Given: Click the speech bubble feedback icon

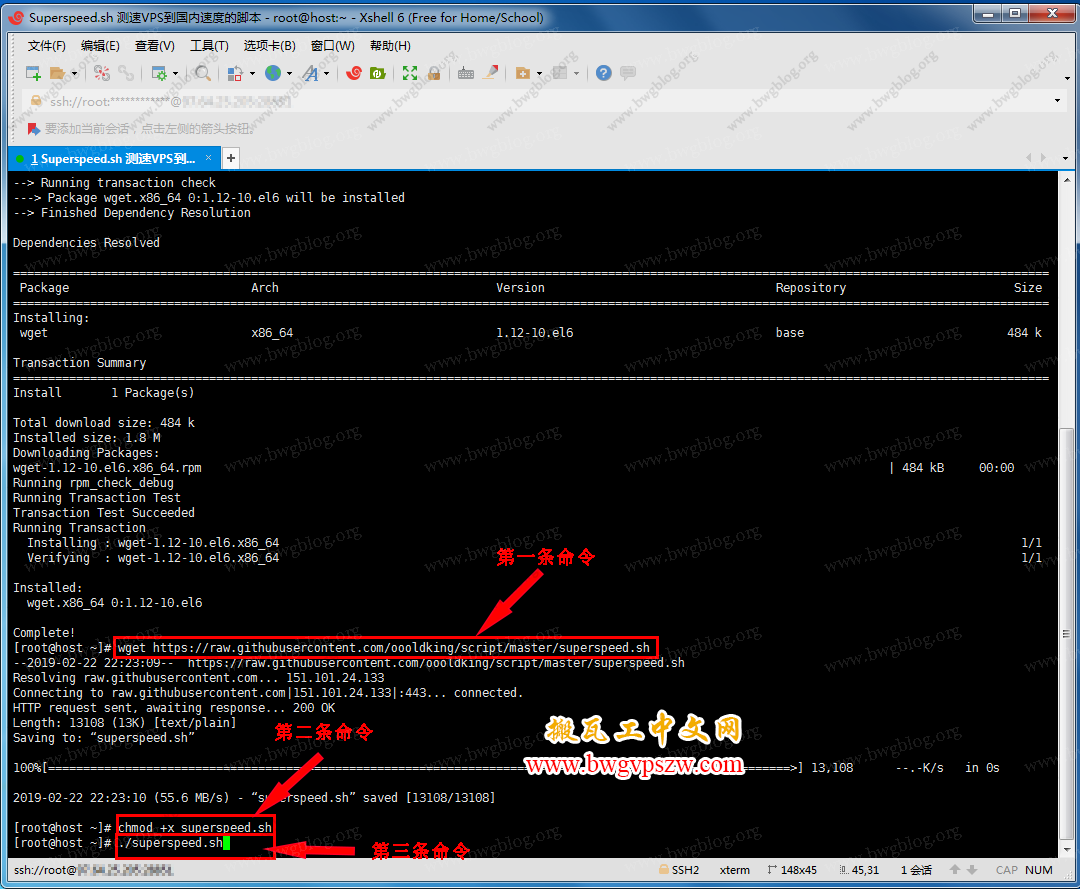Looking at the screenshot, I should pos(627,72).
